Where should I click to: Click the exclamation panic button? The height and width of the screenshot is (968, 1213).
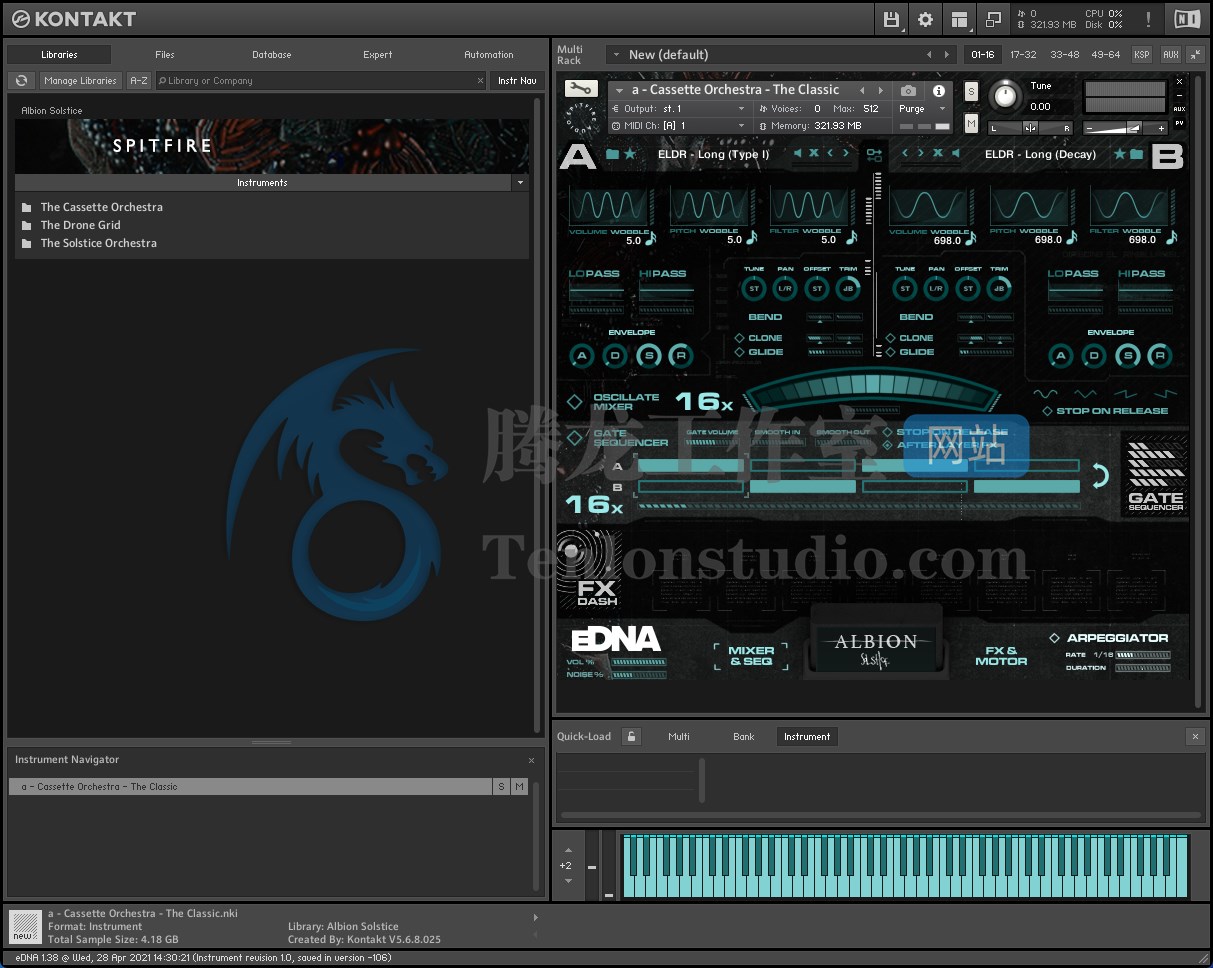[1148, 19]
